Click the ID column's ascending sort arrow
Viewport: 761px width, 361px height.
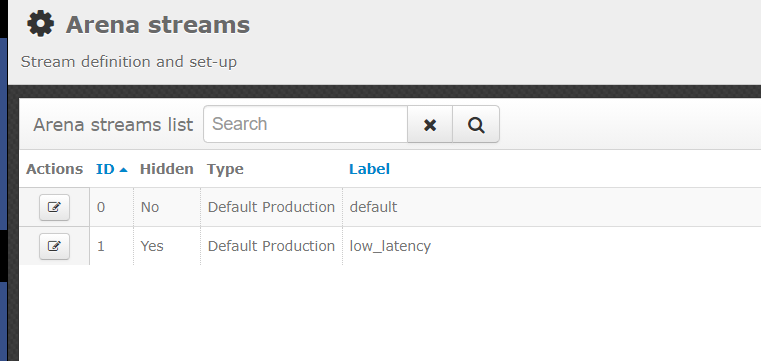point(123,170)
